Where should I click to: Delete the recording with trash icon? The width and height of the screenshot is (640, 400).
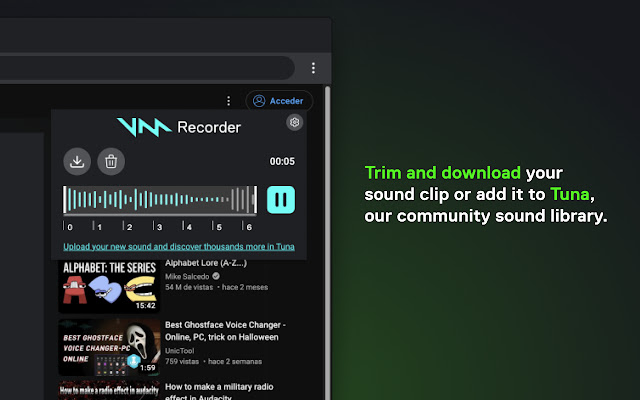111,161
